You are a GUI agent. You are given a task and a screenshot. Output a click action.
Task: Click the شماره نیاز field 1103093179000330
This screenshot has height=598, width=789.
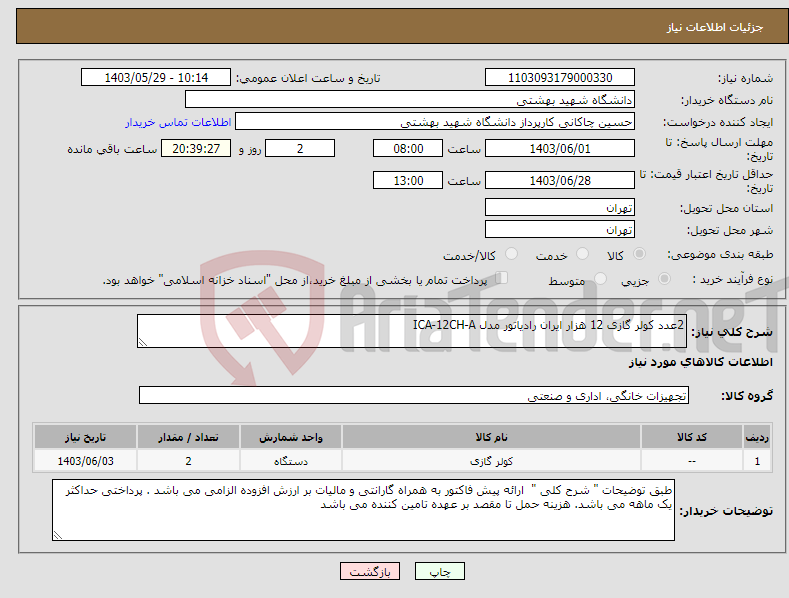(x=560, y=78)
